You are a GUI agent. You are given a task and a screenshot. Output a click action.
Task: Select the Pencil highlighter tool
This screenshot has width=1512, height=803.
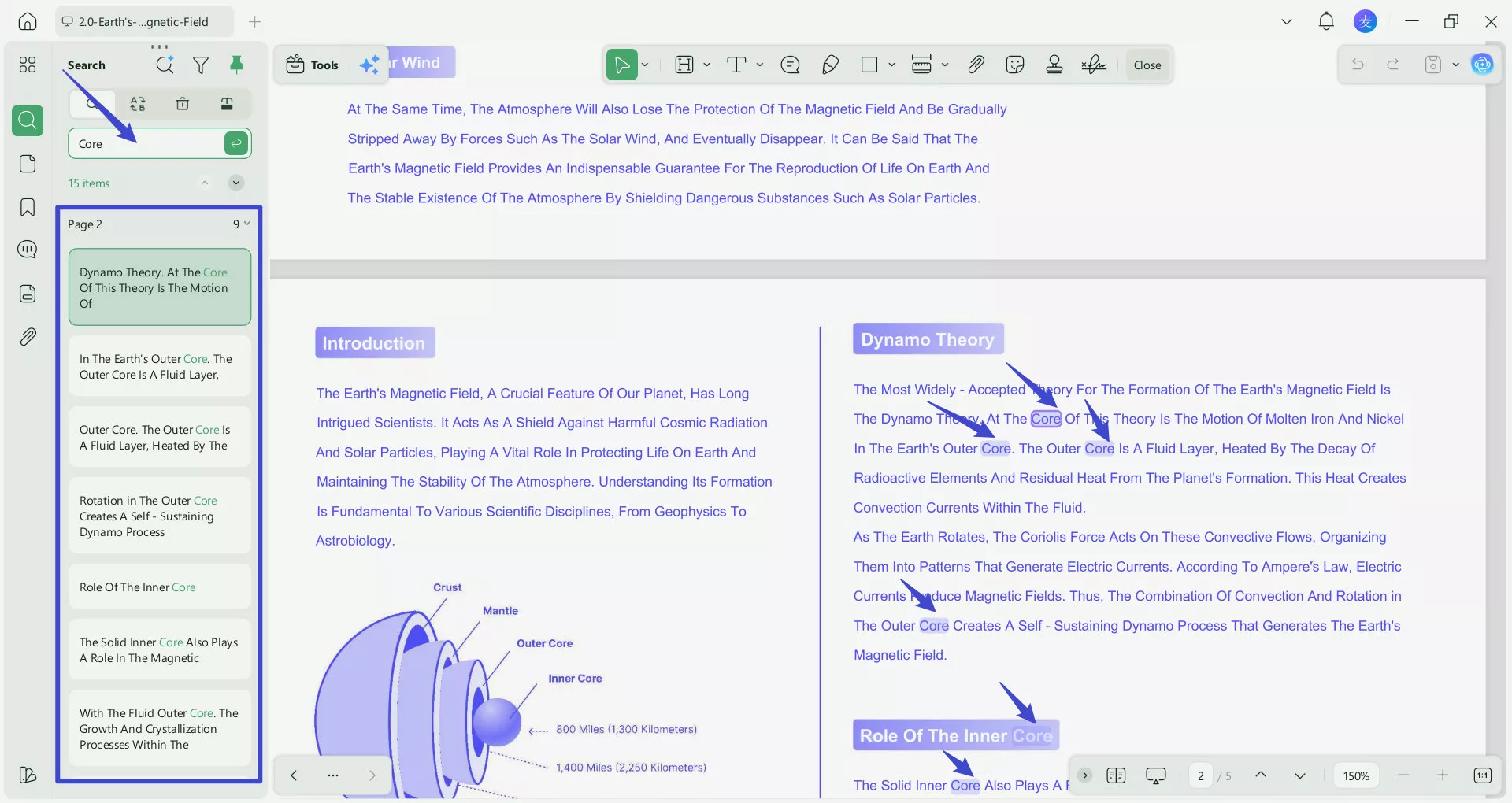pyautogui.click(x=830, y=65)
